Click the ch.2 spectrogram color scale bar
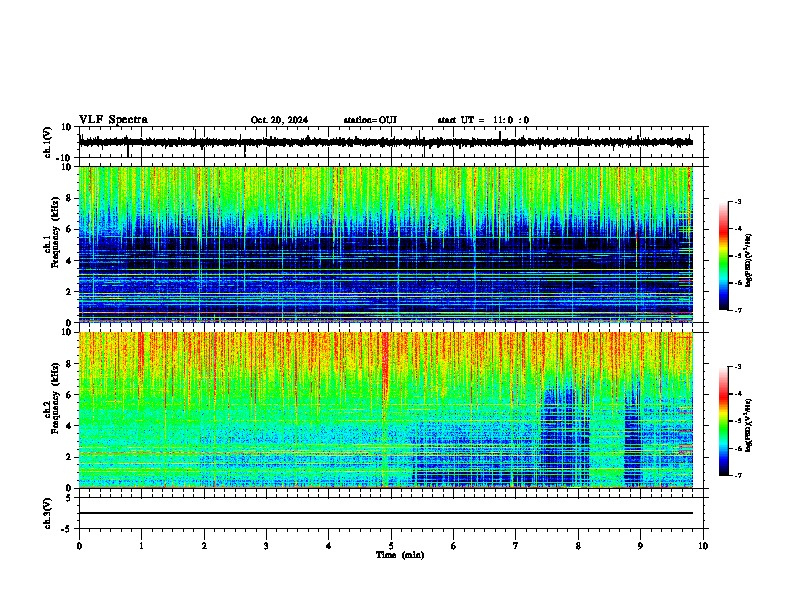 pos(723,421)
